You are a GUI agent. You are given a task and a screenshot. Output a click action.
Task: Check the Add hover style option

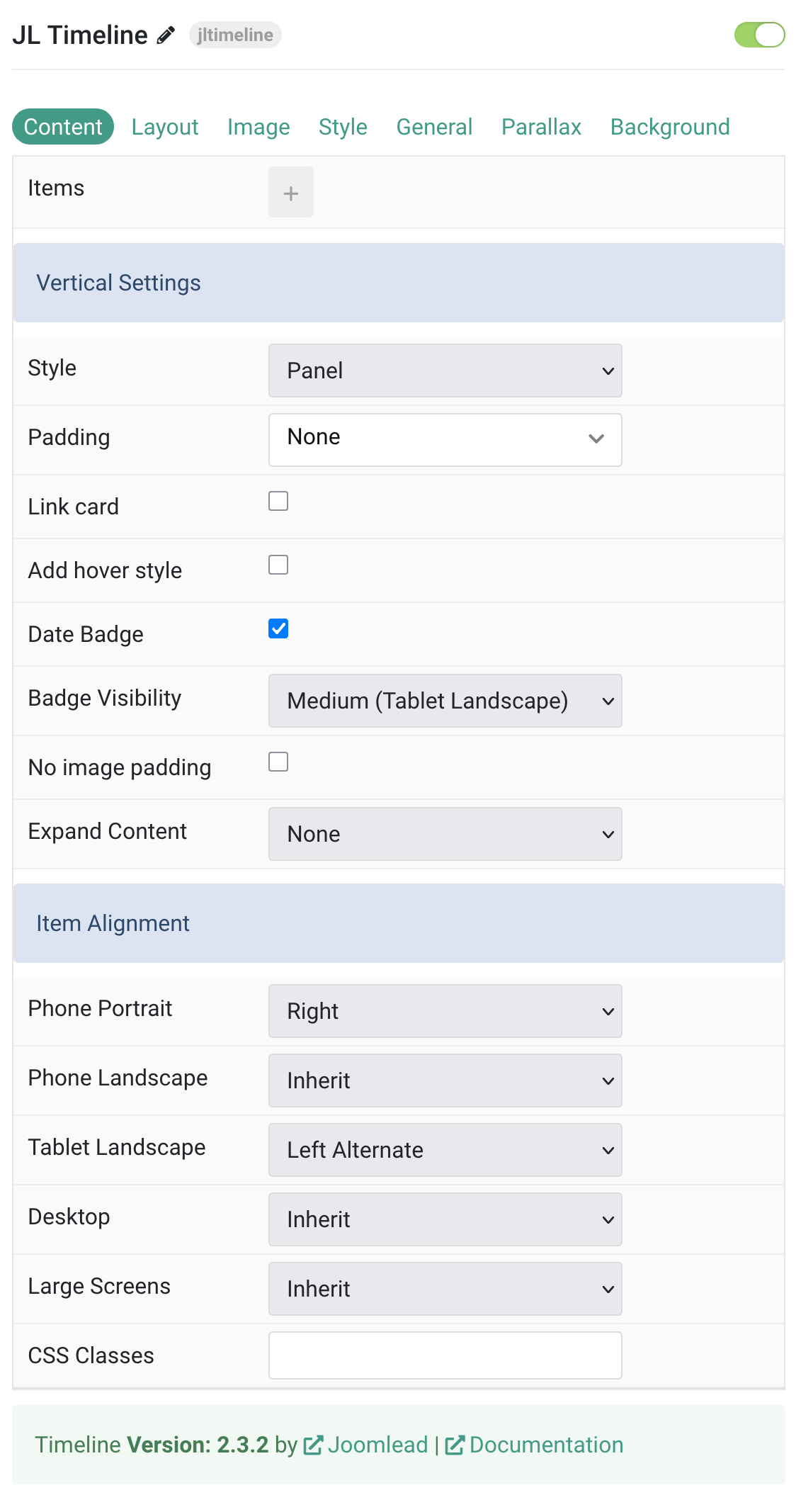pyautogui.click(x=278, y=565)
